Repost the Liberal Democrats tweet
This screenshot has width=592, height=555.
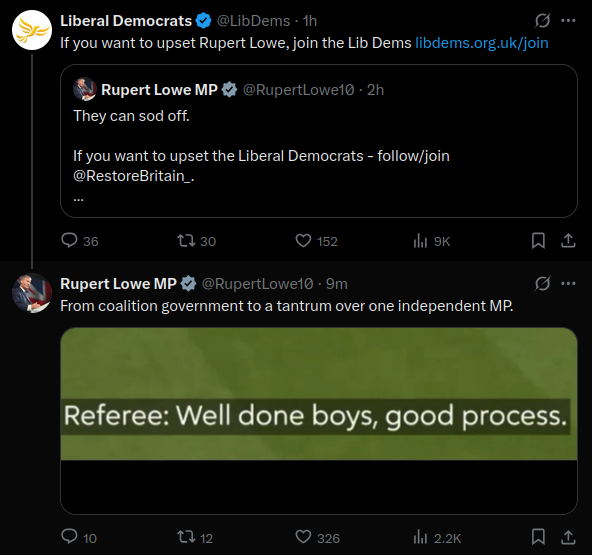196,241
